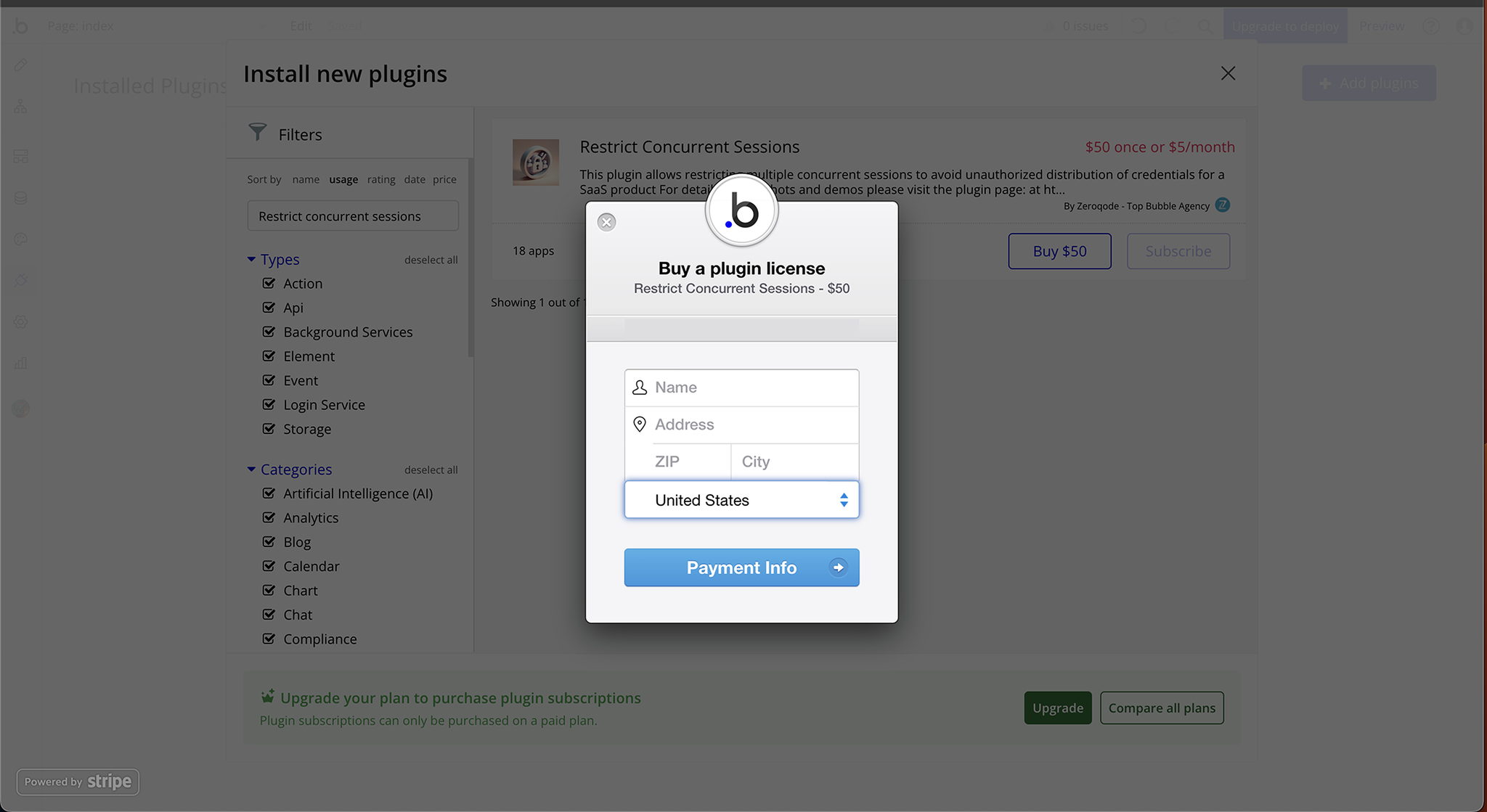Click the green Upgrade button
The width and height of the screenshot is (1487, 812).
click(x=1057, y=708)
